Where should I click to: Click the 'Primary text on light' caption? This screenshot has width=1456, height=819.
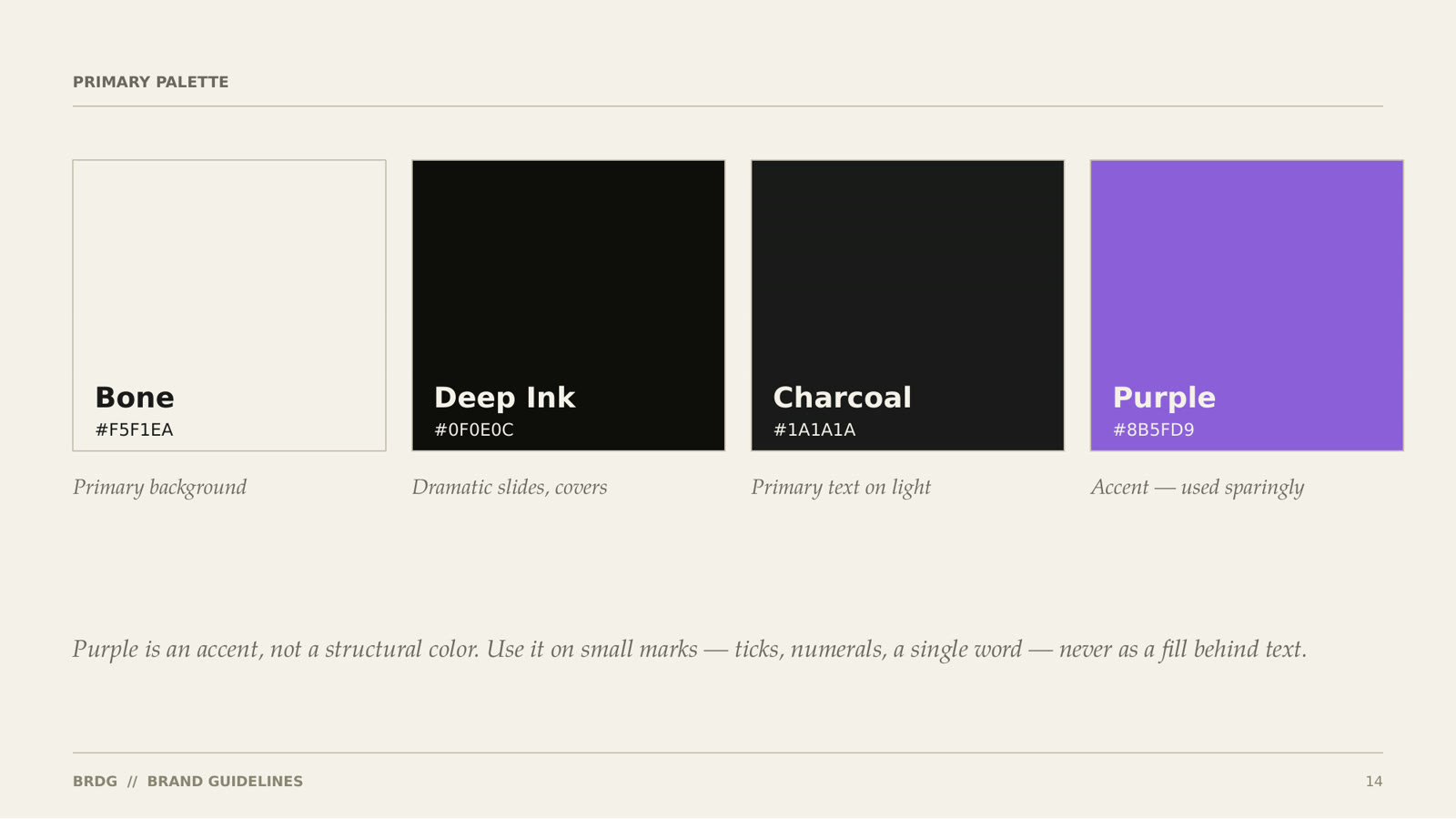point(841,488)
